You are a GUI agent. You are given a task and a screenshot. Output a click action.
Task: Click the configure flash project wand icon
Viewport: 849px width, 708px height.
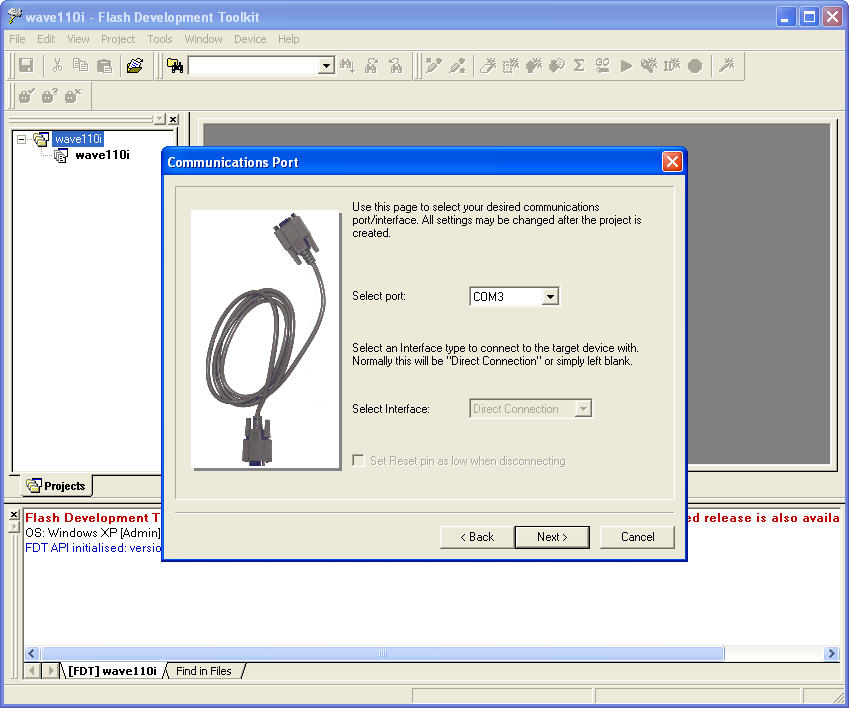pos(727,65)
